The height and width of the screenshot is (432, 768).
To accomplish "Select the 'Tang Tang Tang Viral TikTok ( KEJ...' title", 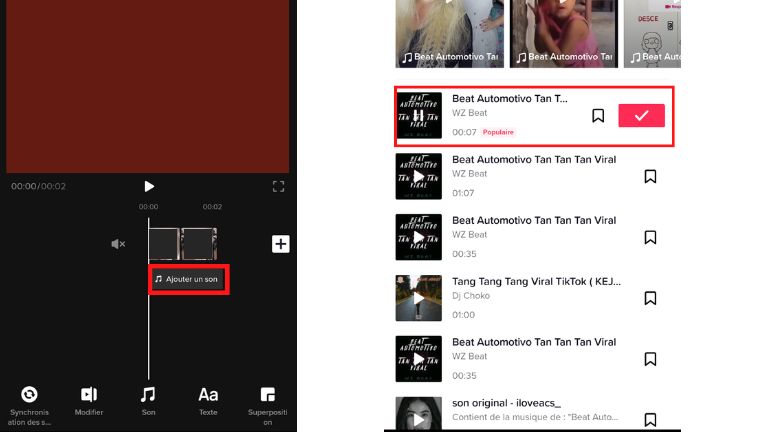I will 536,282.
